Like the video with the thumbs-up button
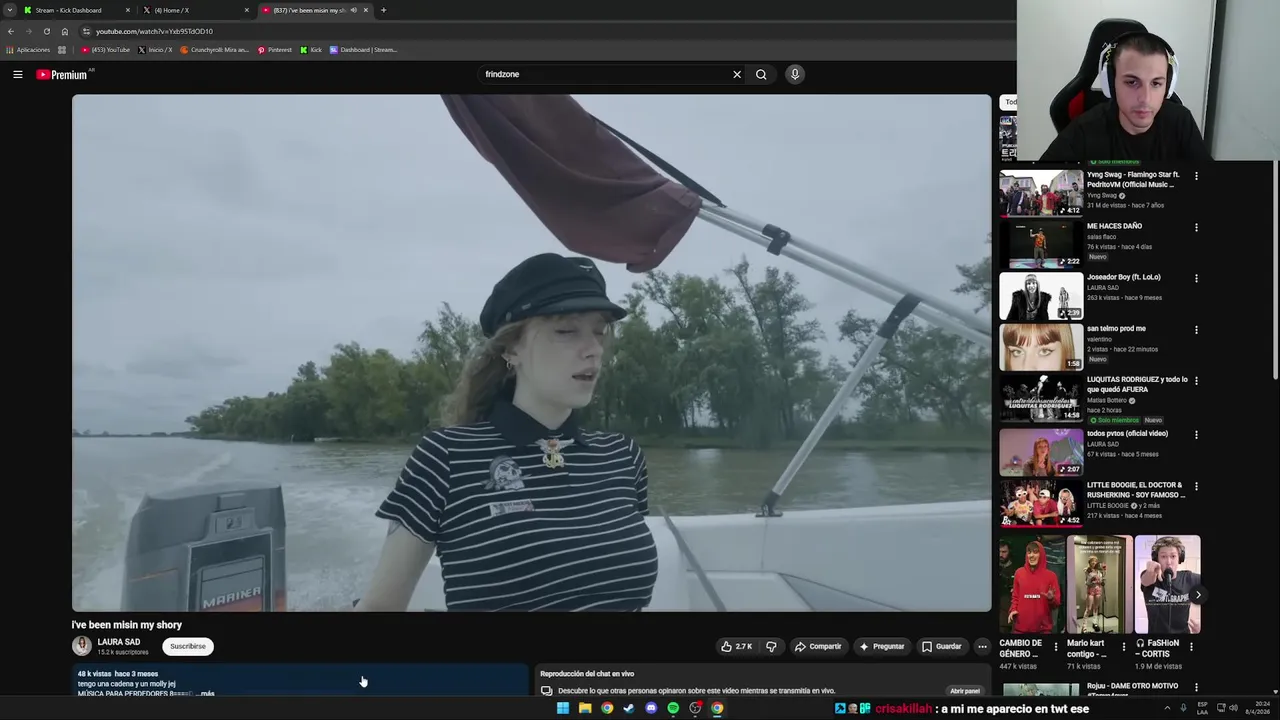Screen dimensions: 1280x720 [736, 646]
